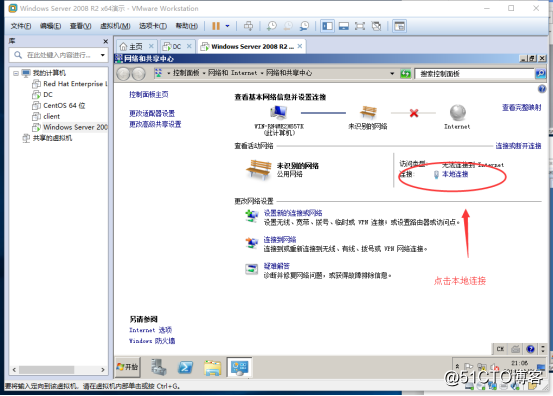Open 设置新的连接或网络 link
This screenshot has width=553, height=396.
coord(293,213)
